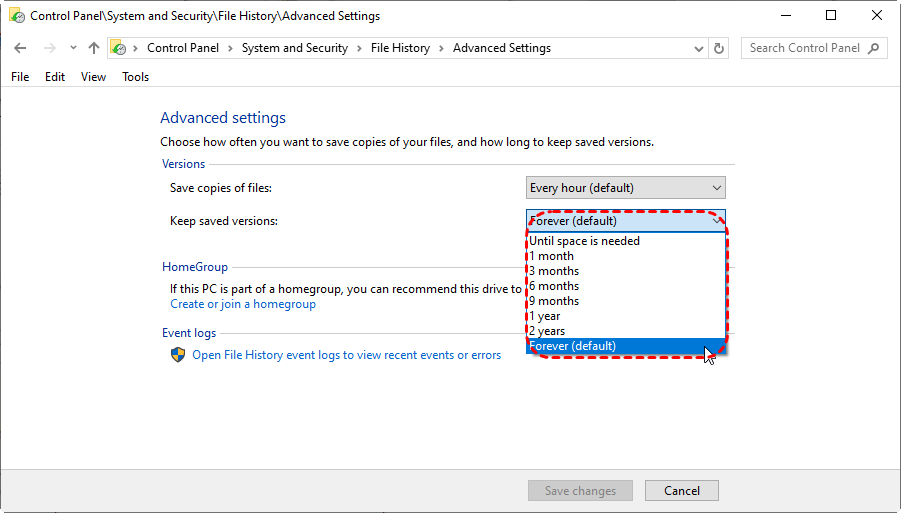The height and width of the screenshot is (513, 901).
Task: Click the Up one level arrow
Action: [94, 48]
